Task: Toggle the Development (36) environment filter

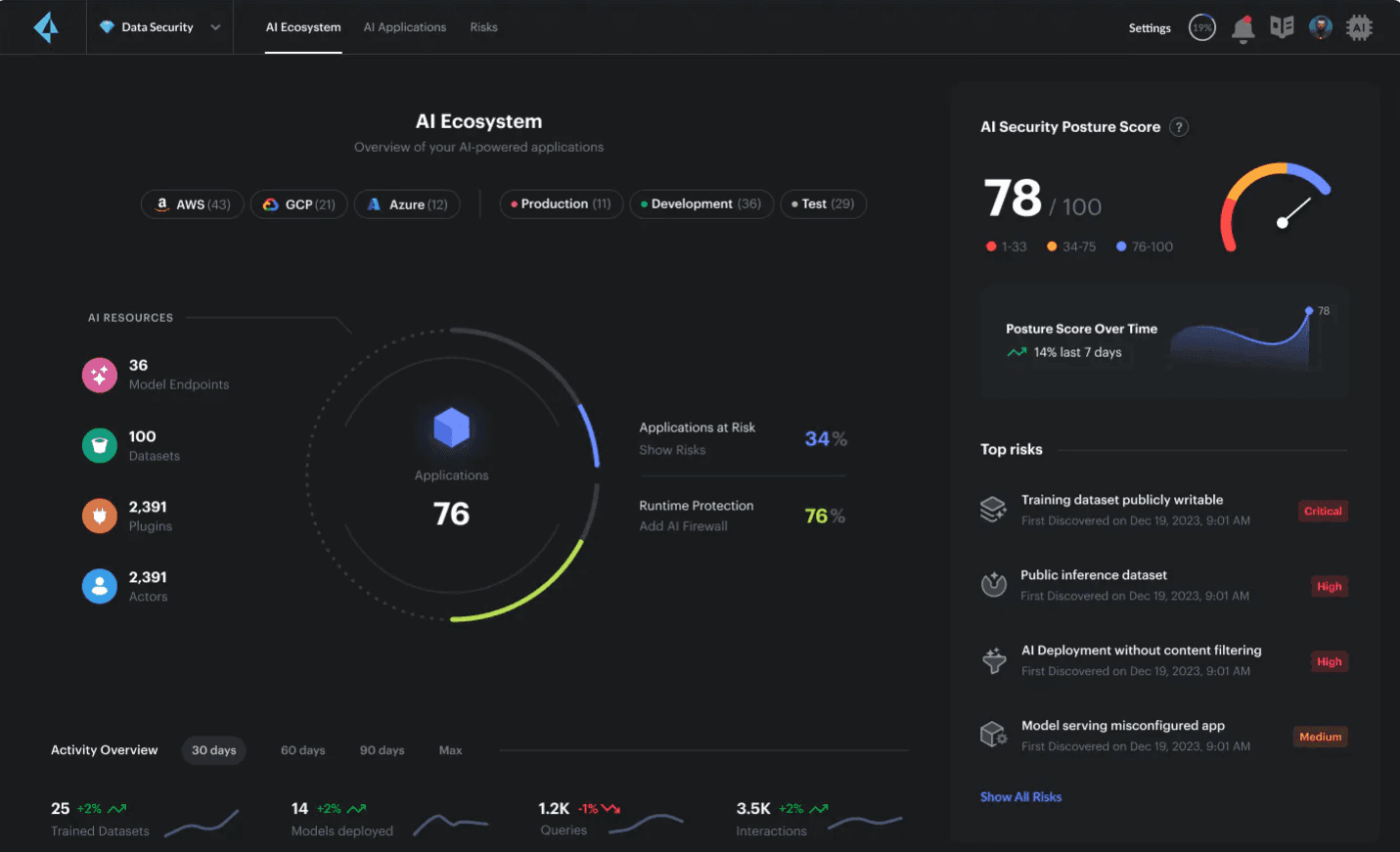Action: pos(700,203)
